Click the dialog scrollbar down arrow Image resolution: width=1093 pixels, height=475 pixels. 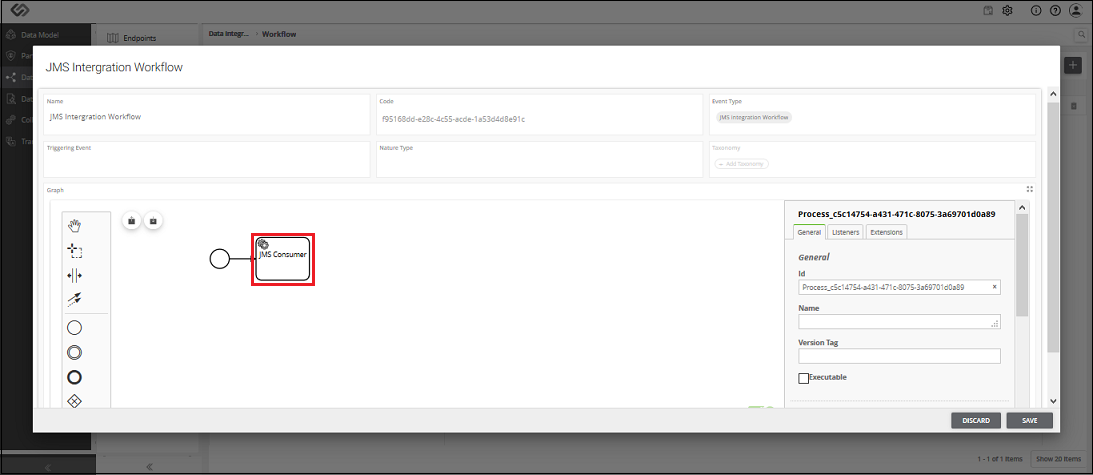(1053, 401)
